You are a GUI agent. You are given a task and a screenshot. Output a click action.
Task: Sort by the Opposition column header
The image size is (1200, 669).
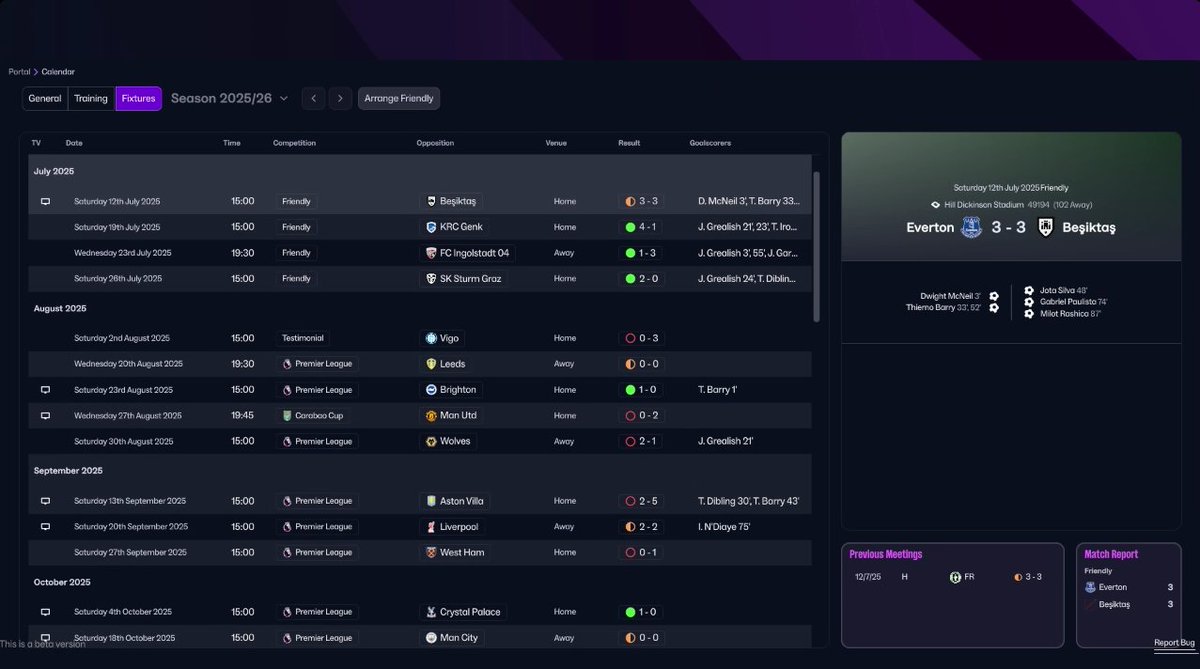(435, 143)
